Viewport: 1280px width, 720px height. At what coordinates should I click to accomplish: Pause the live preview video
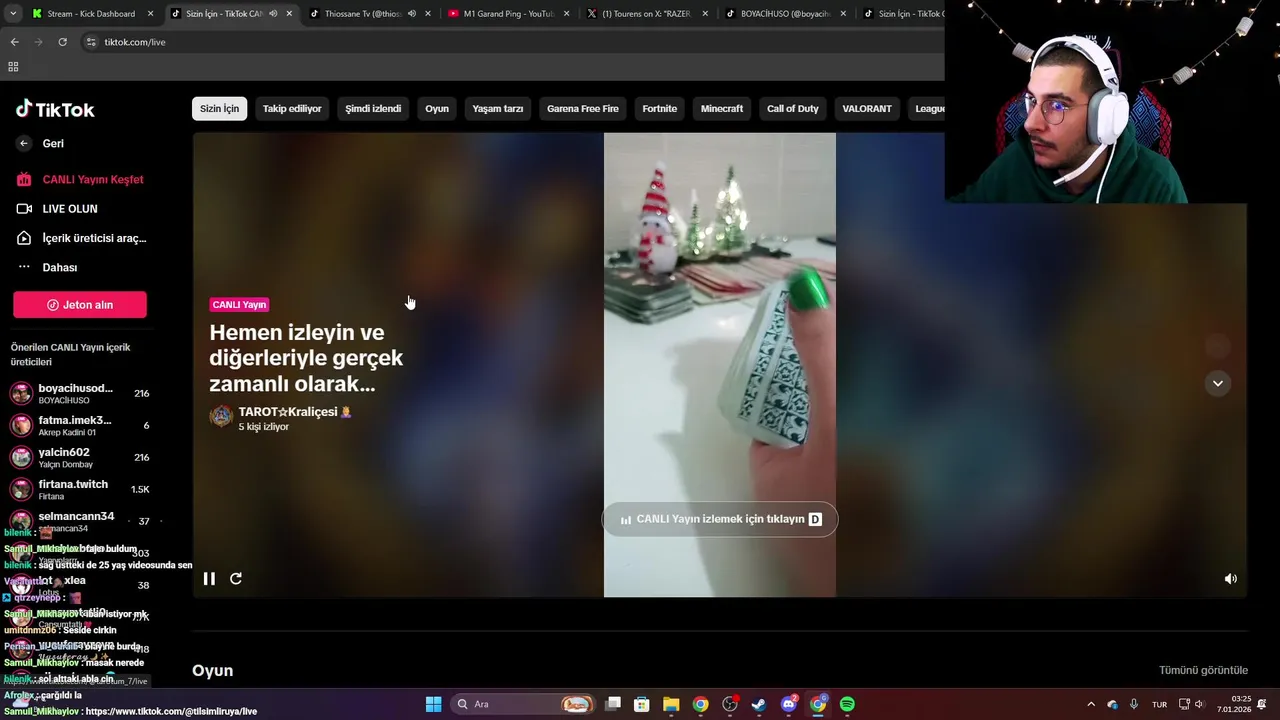(x=209, y=578)
